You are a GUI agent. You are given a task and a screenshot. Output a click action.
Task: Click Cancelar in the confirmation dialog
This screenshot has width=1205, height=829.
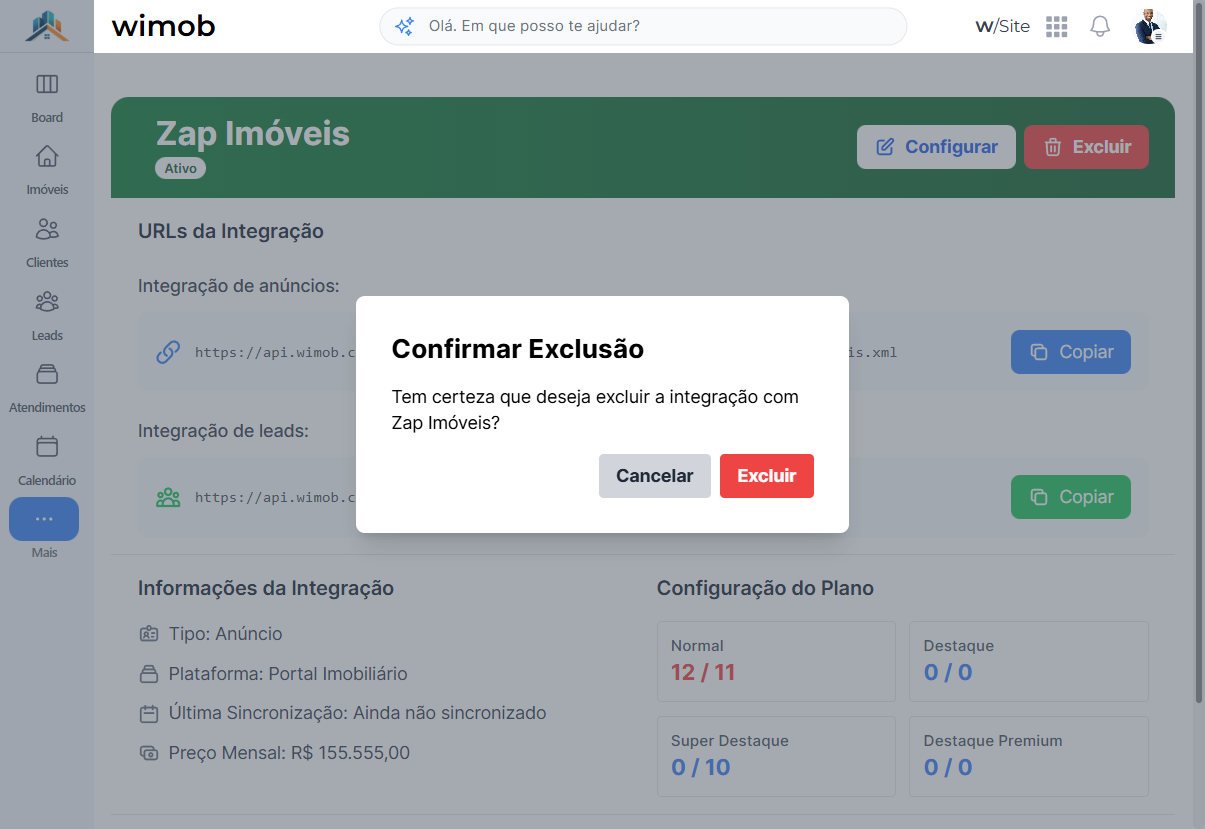coord(654,476)
